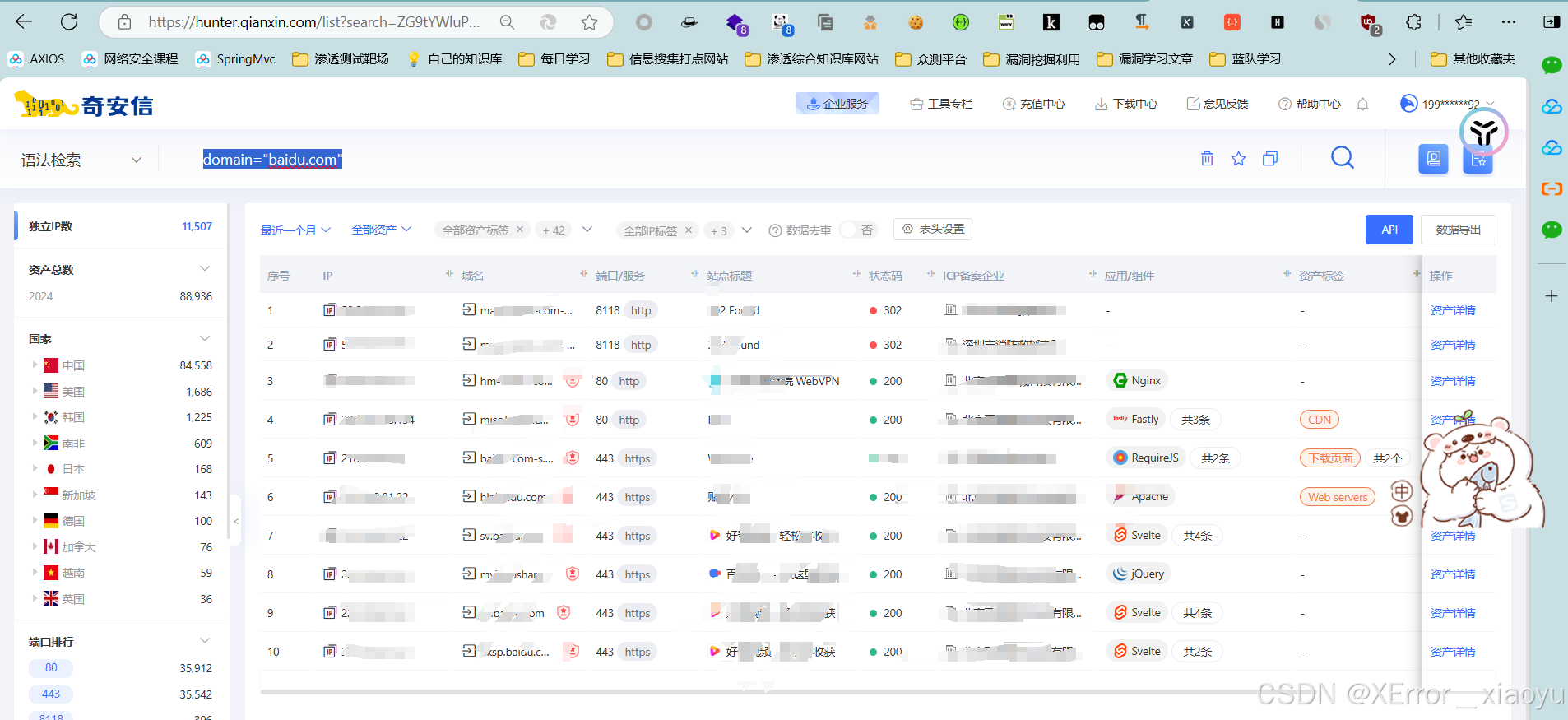Collapse left sidebar panel handle
The image size is (1568, 720).
[236, 521]
